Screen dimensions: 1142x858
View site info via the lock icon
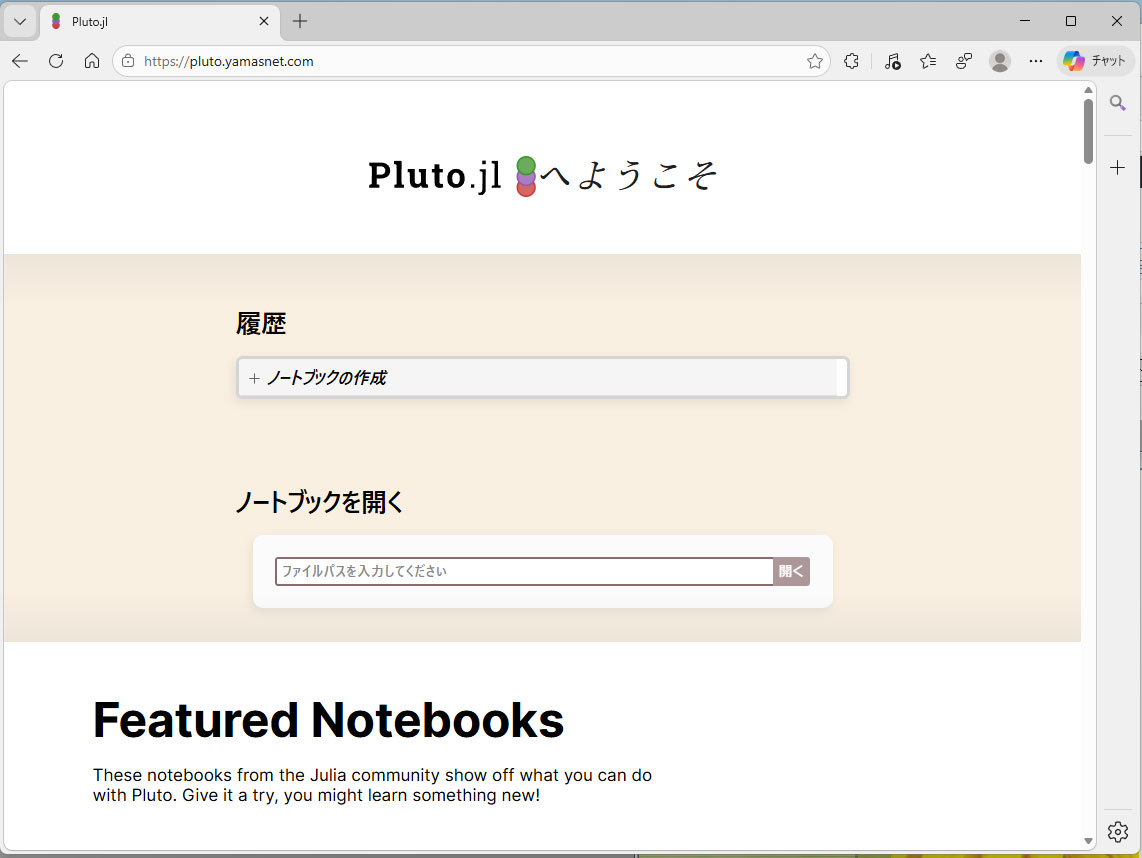pos(128,61)
